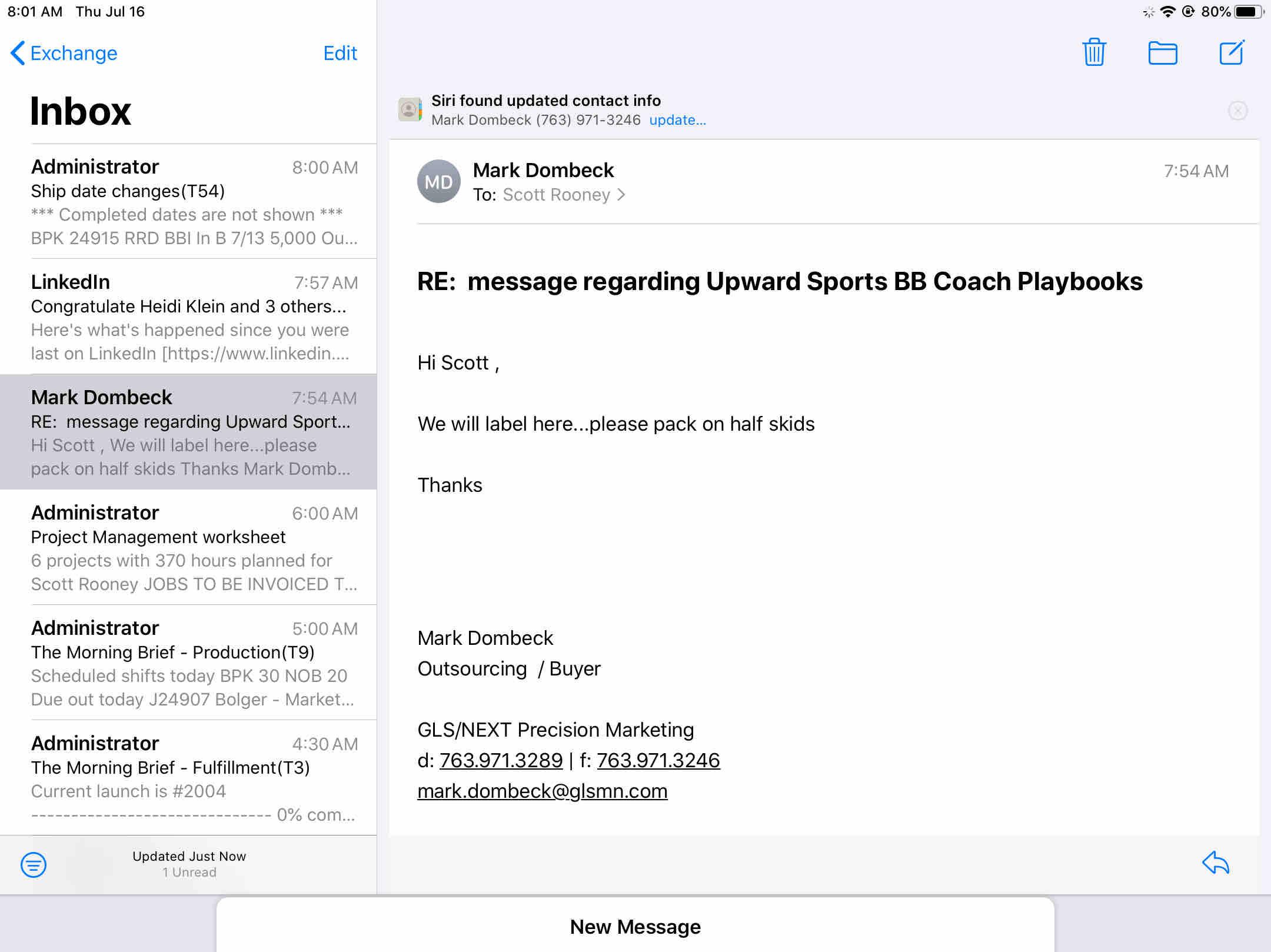This screenshot has height=952, width=1271.
Task: Toggle the mailbox filter icon
Action: coord(34,864)
